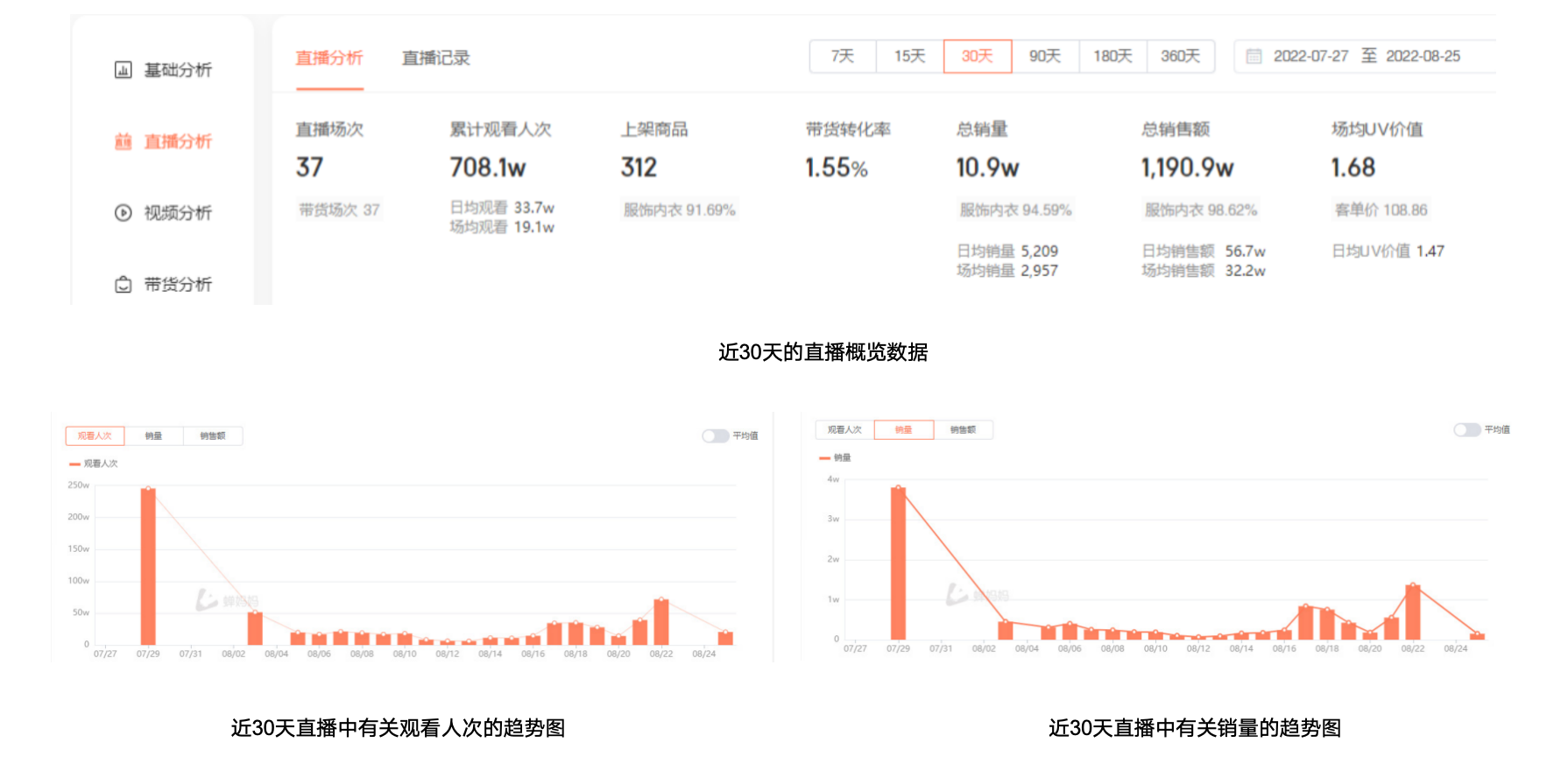This screenshot has width=1568, height=778.
Task: Click the 直播分析 gift box sidebar icon
Action: [124, 142]
